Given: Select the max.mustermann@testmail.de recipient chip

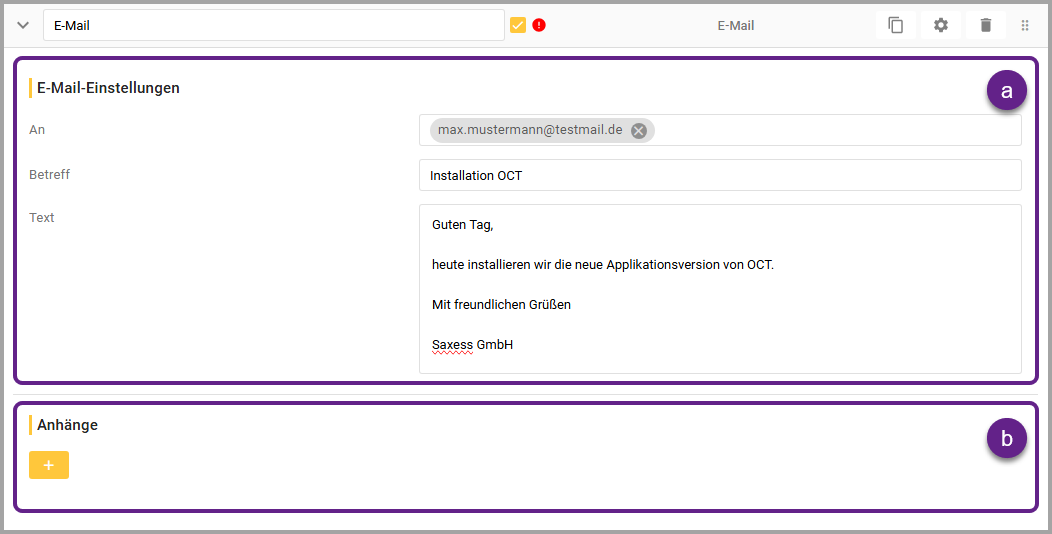Looking at the screenshot, I should [x=530, y=131].
